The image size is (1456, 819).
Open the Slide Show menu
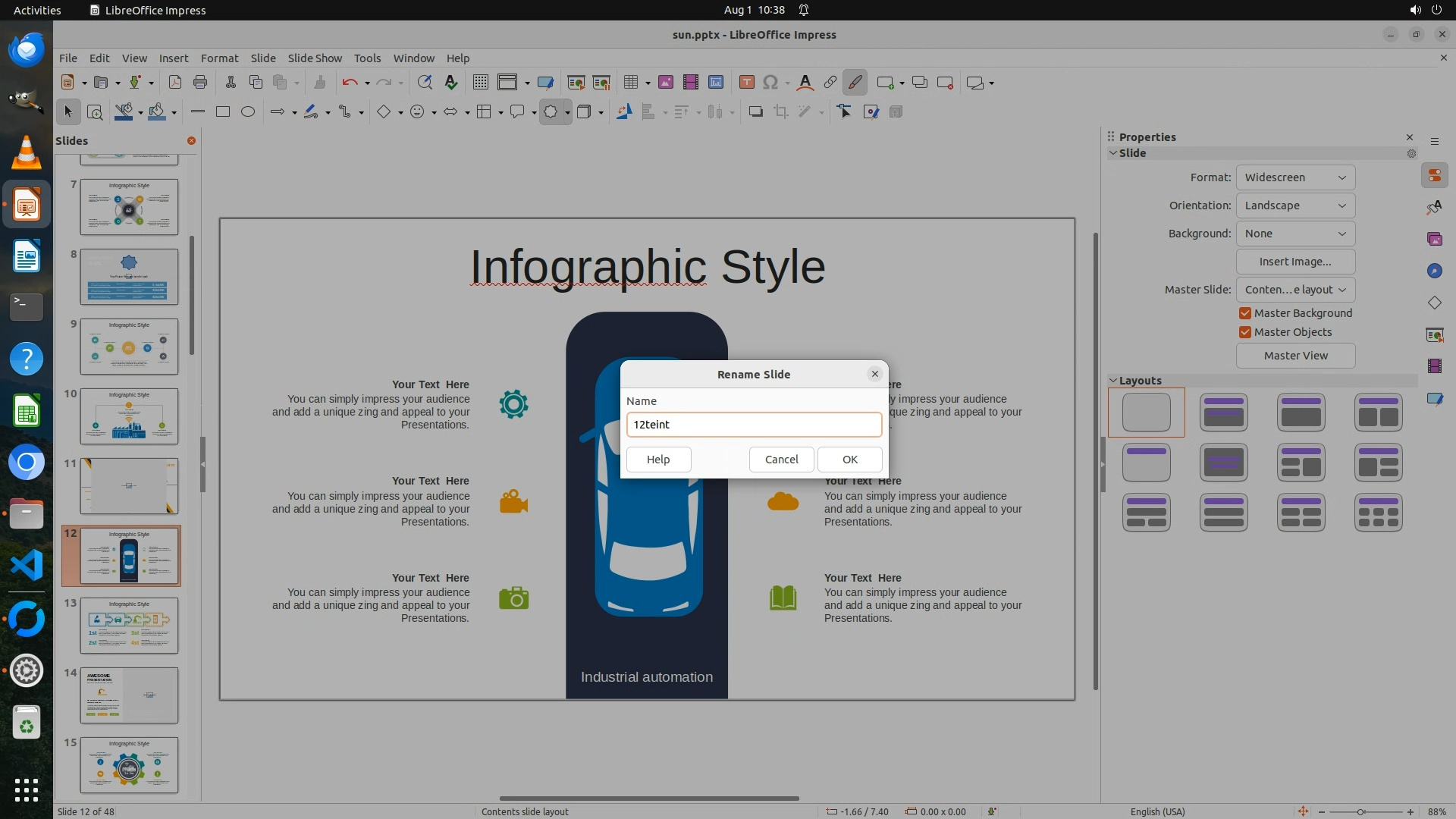(x=315, y=58)
